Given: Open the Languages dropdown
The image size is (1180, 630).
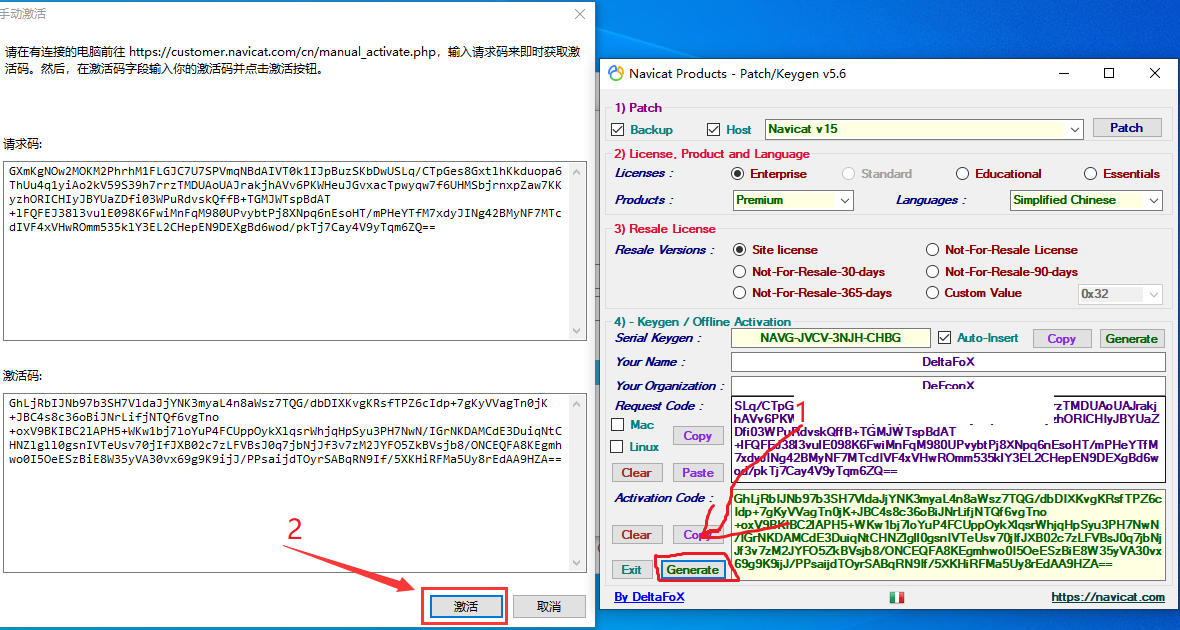Looking at the screenshot, I should tap(1154, 201).
